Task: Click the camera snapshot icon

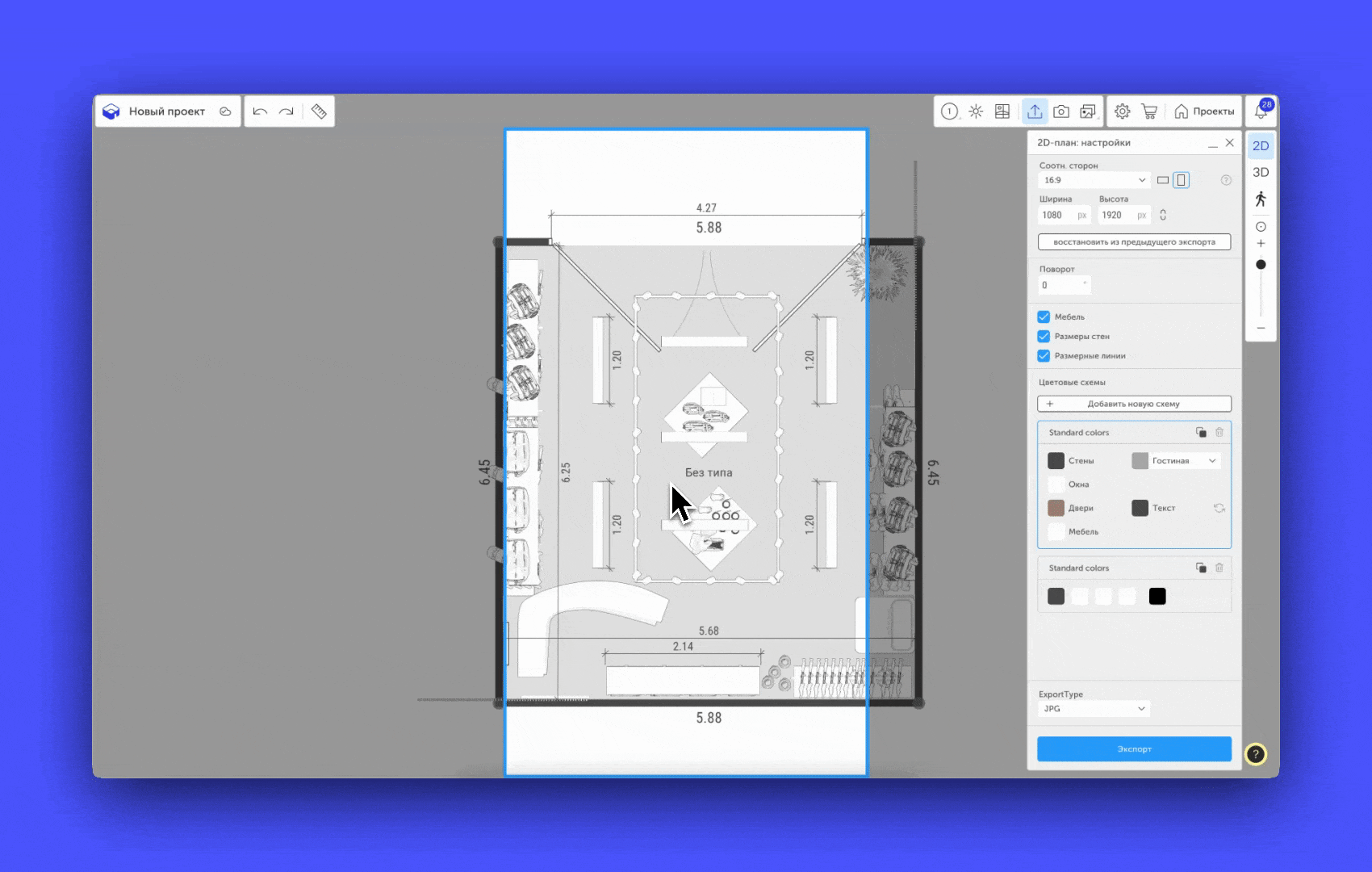Action: click(1061, 111)
